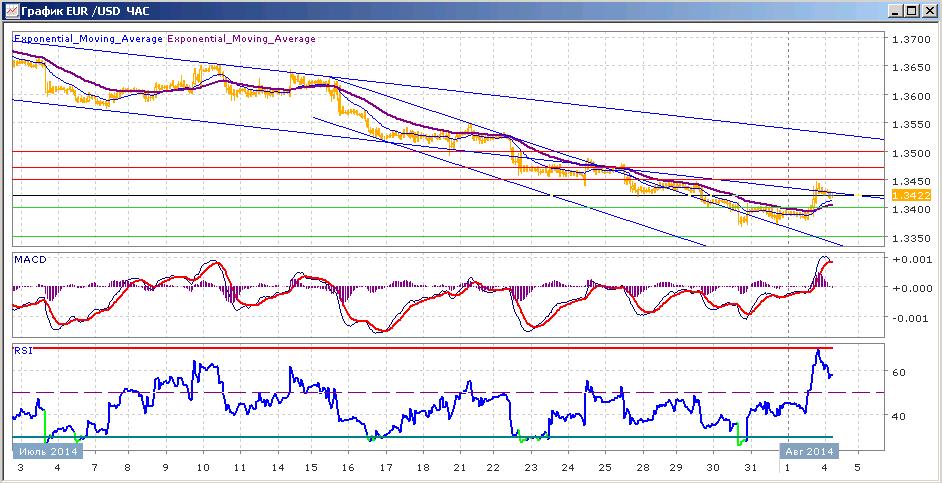This screenshot has width=942, height=483.
Task: Minimize the EUR/USD chart window
Action: point(896,11)
